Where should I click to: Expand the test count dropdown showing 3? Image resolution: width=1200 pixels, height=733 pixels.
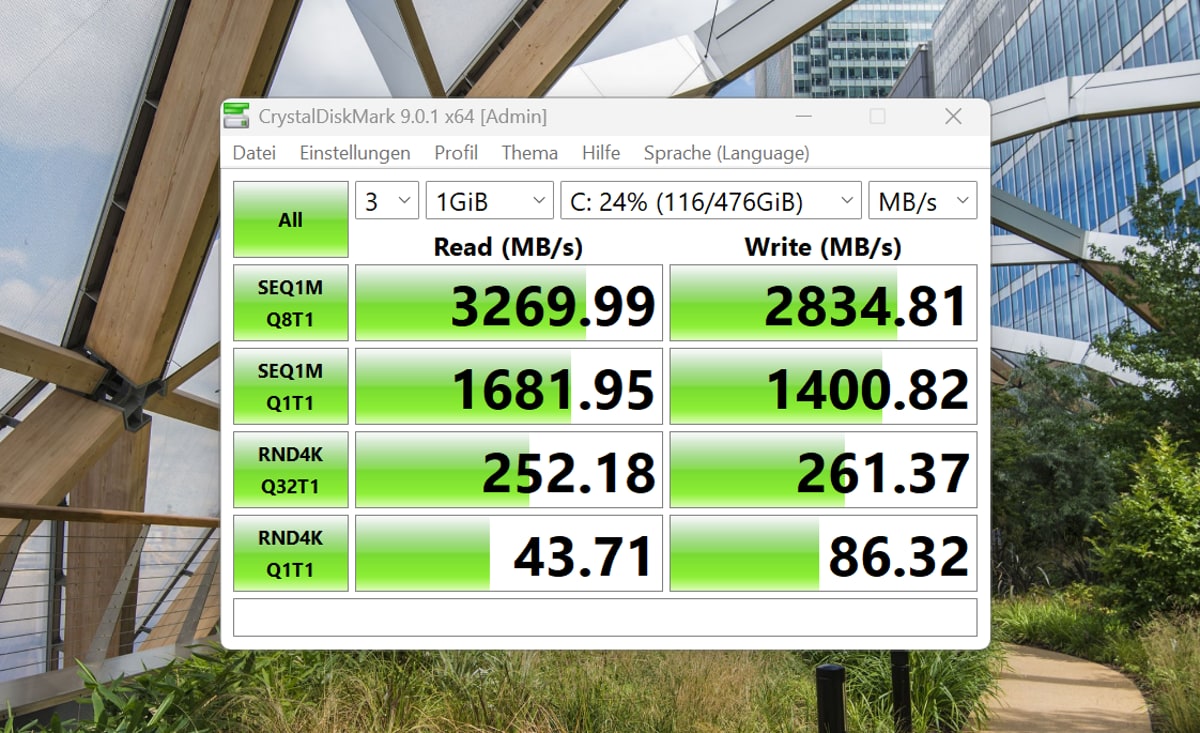[387, 201]
